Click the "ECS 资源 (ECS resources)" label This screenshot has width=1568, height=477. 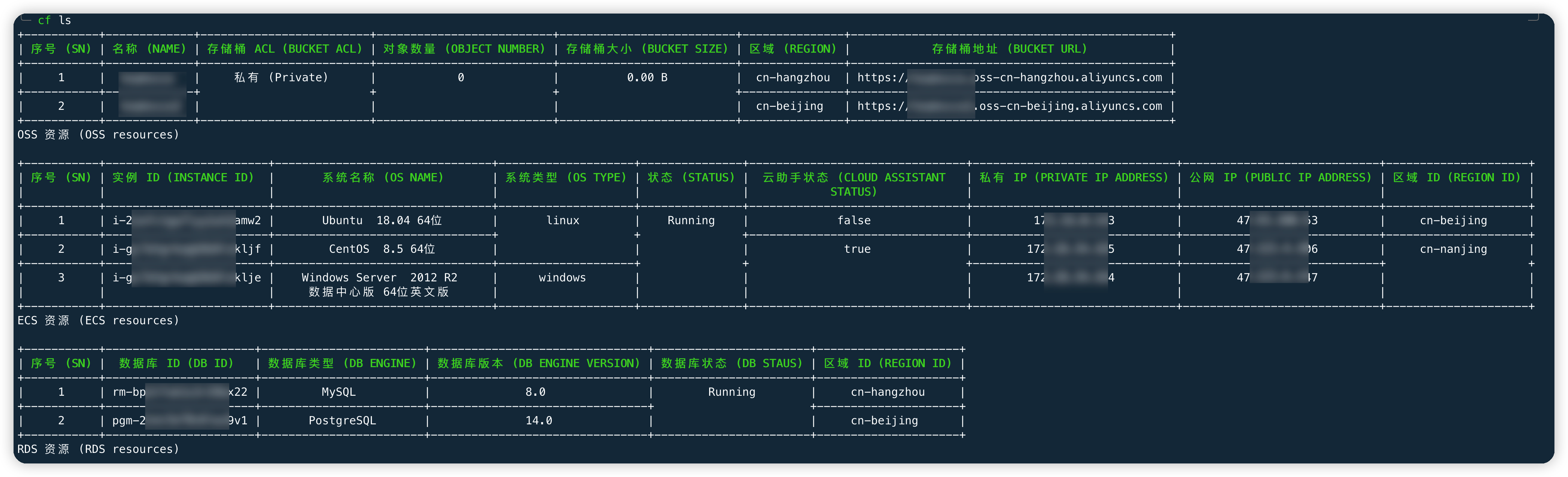pos(98,320)
